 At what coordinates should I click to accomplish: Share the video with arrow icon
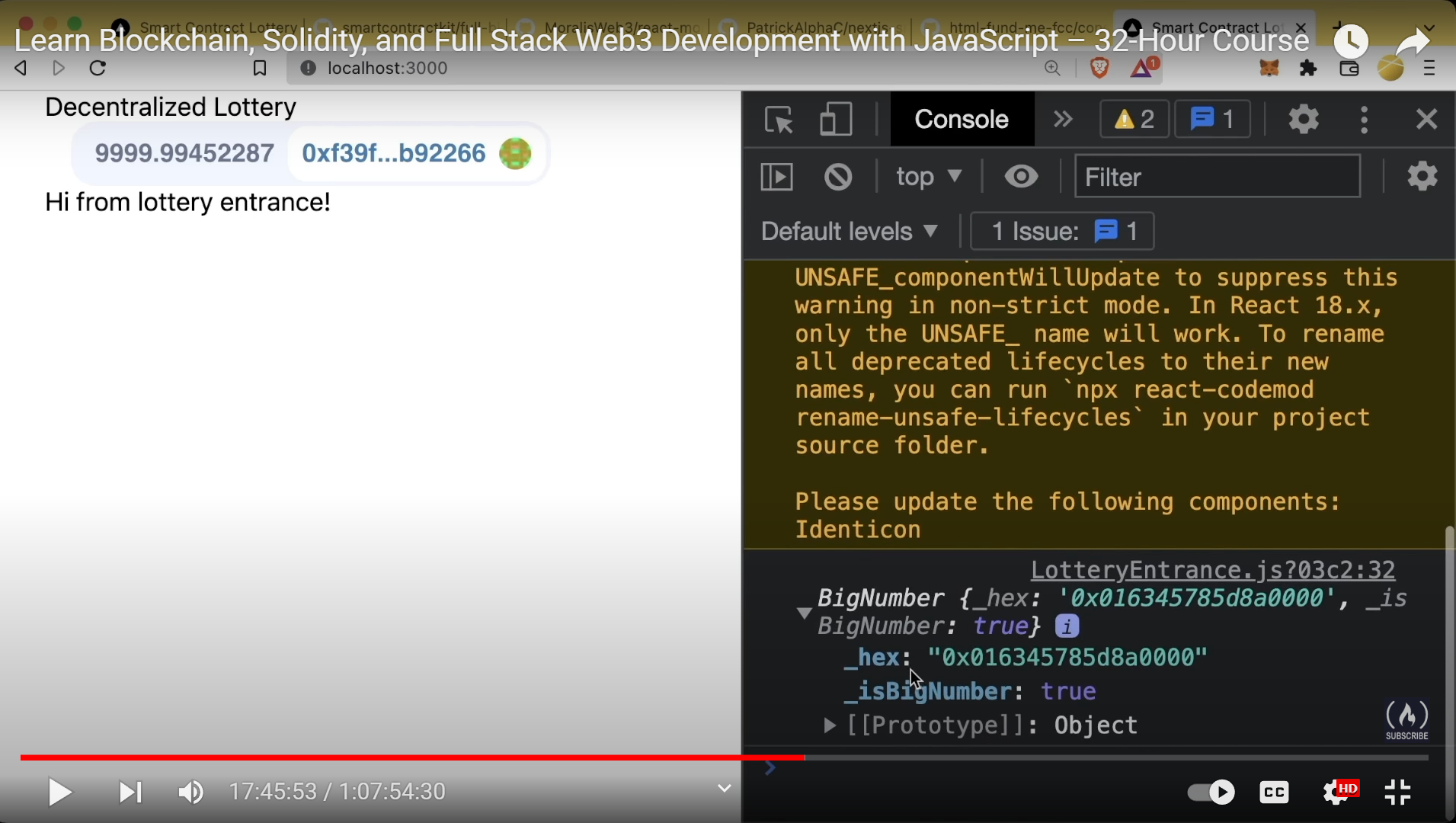click(1413, 41)
